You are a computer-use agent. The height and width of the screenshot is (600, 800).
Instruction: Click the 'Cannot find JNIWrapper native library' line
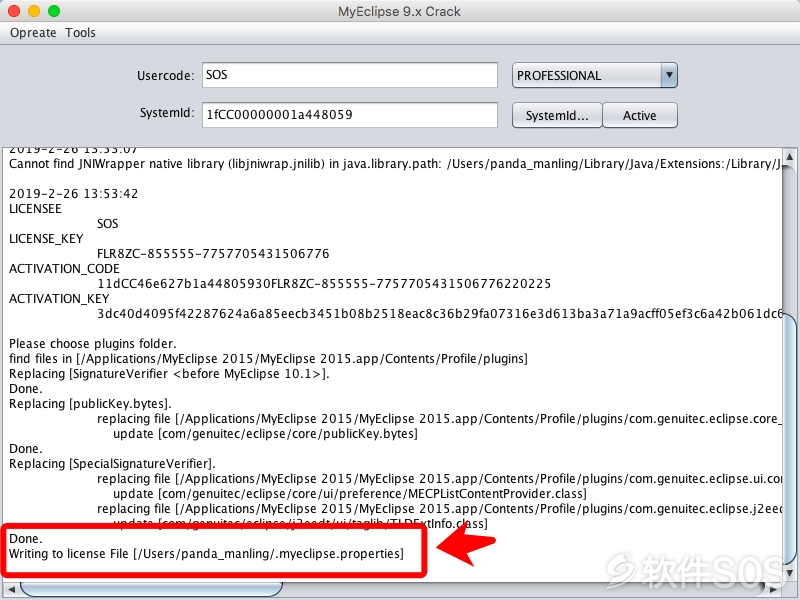coord(395,164)
